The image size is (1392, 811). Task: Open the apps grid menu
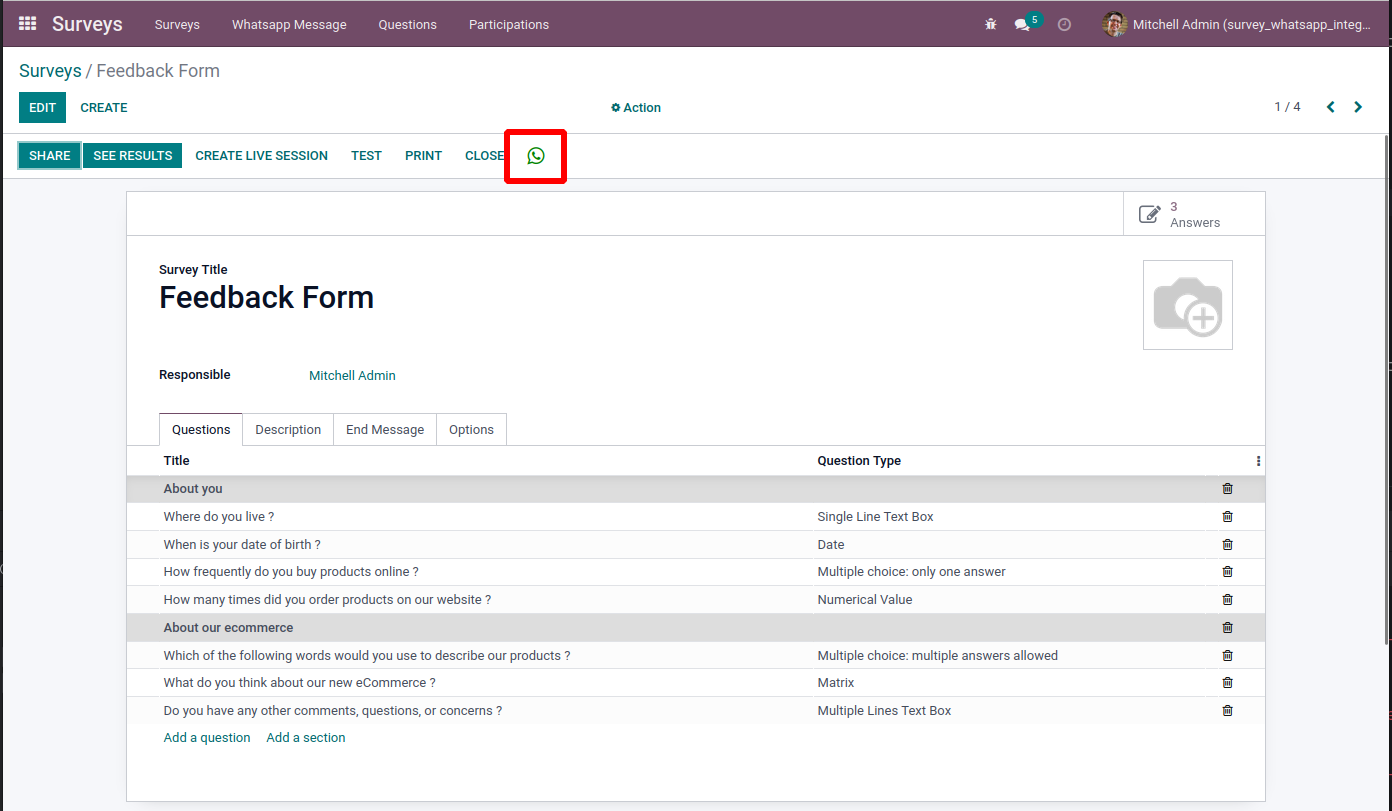(28, 24)
